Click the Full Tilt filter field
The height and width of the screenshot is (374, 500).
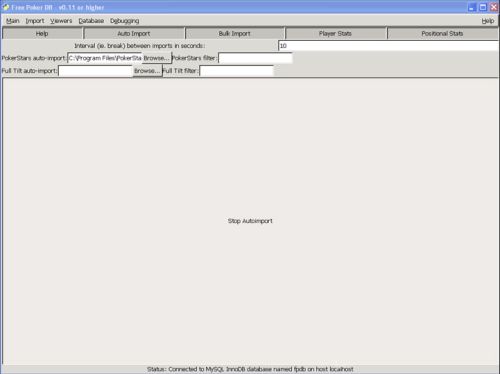[236, 71]
